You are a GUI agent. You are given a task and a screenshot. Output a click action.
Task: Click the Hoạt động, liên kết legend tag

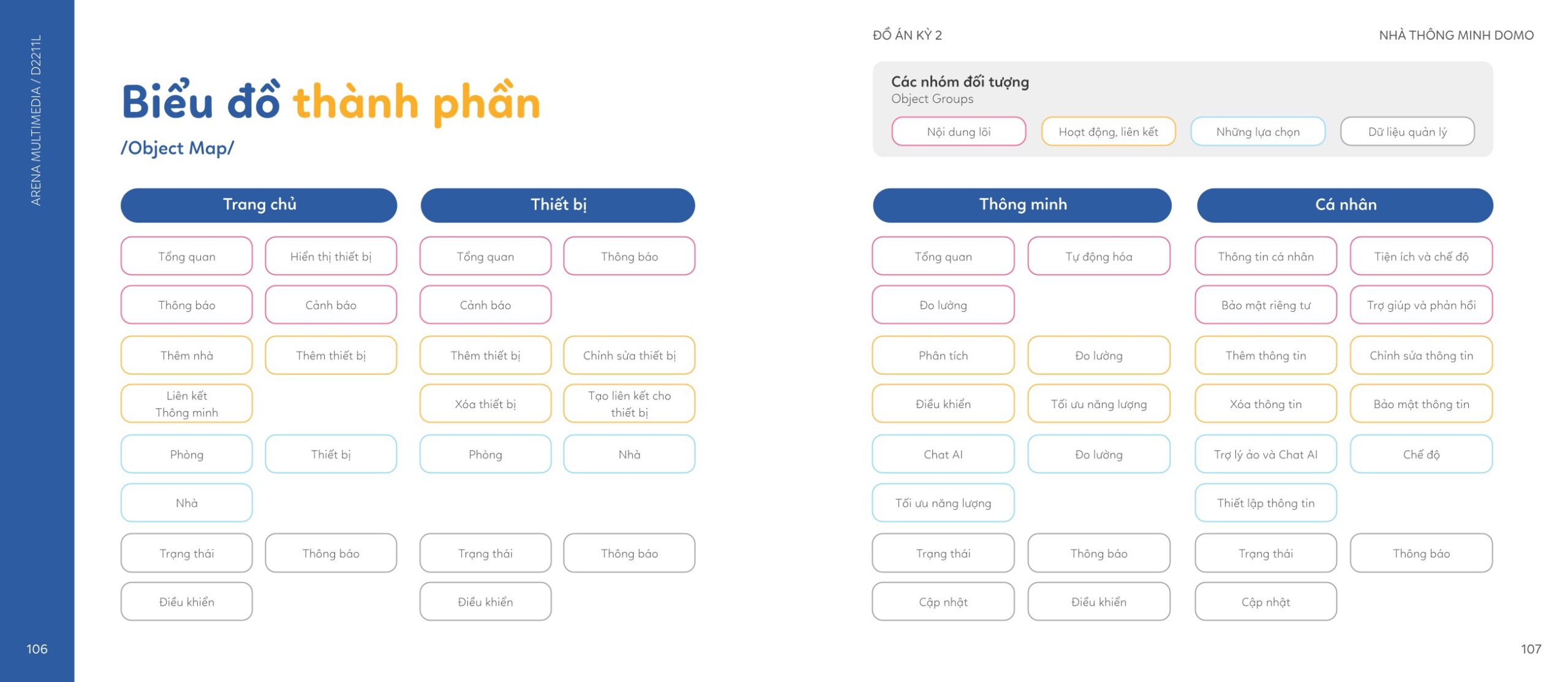[x=1108, y=131]
